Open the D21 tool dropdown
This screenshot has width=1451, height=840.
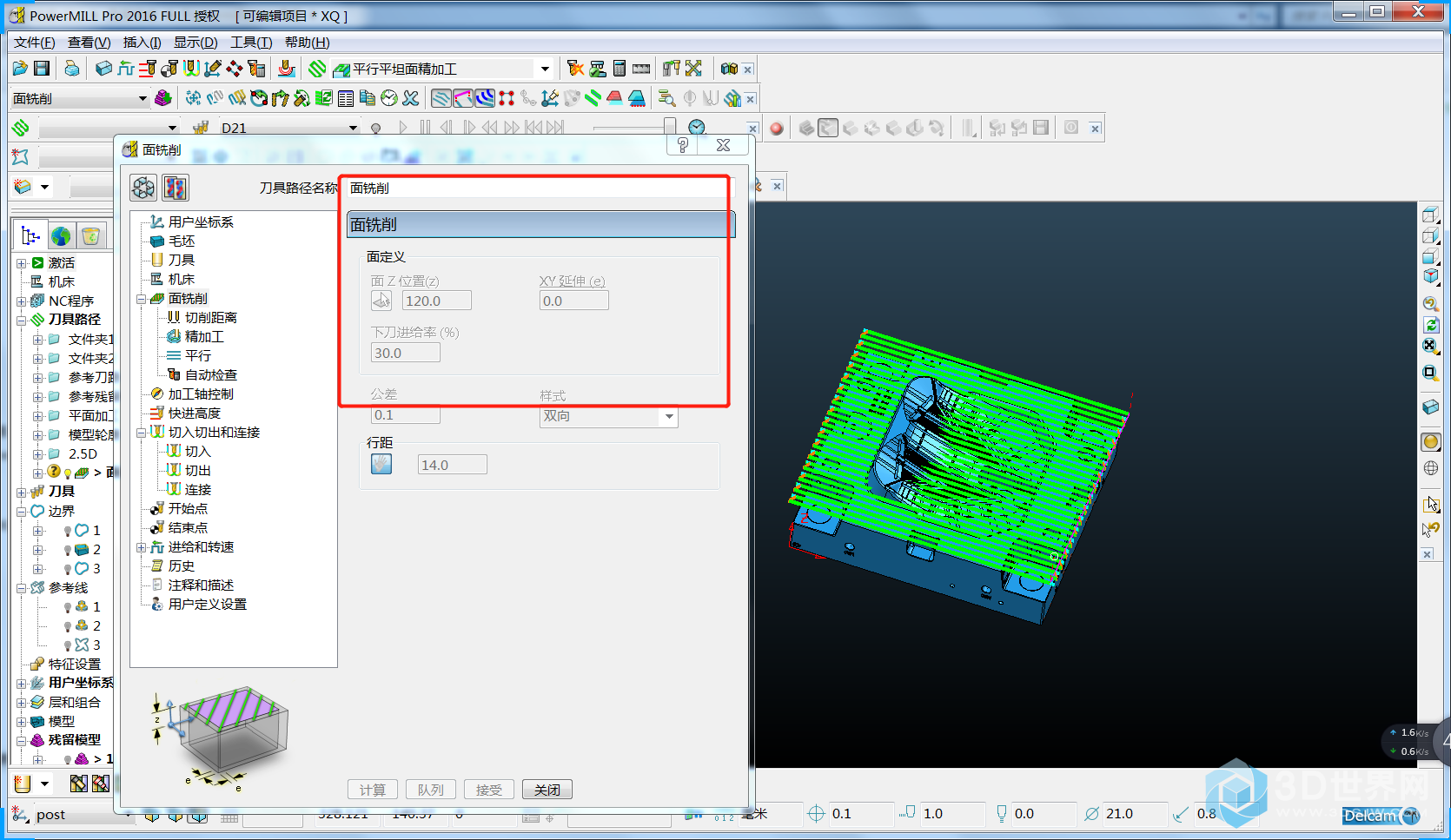(353, 128)
